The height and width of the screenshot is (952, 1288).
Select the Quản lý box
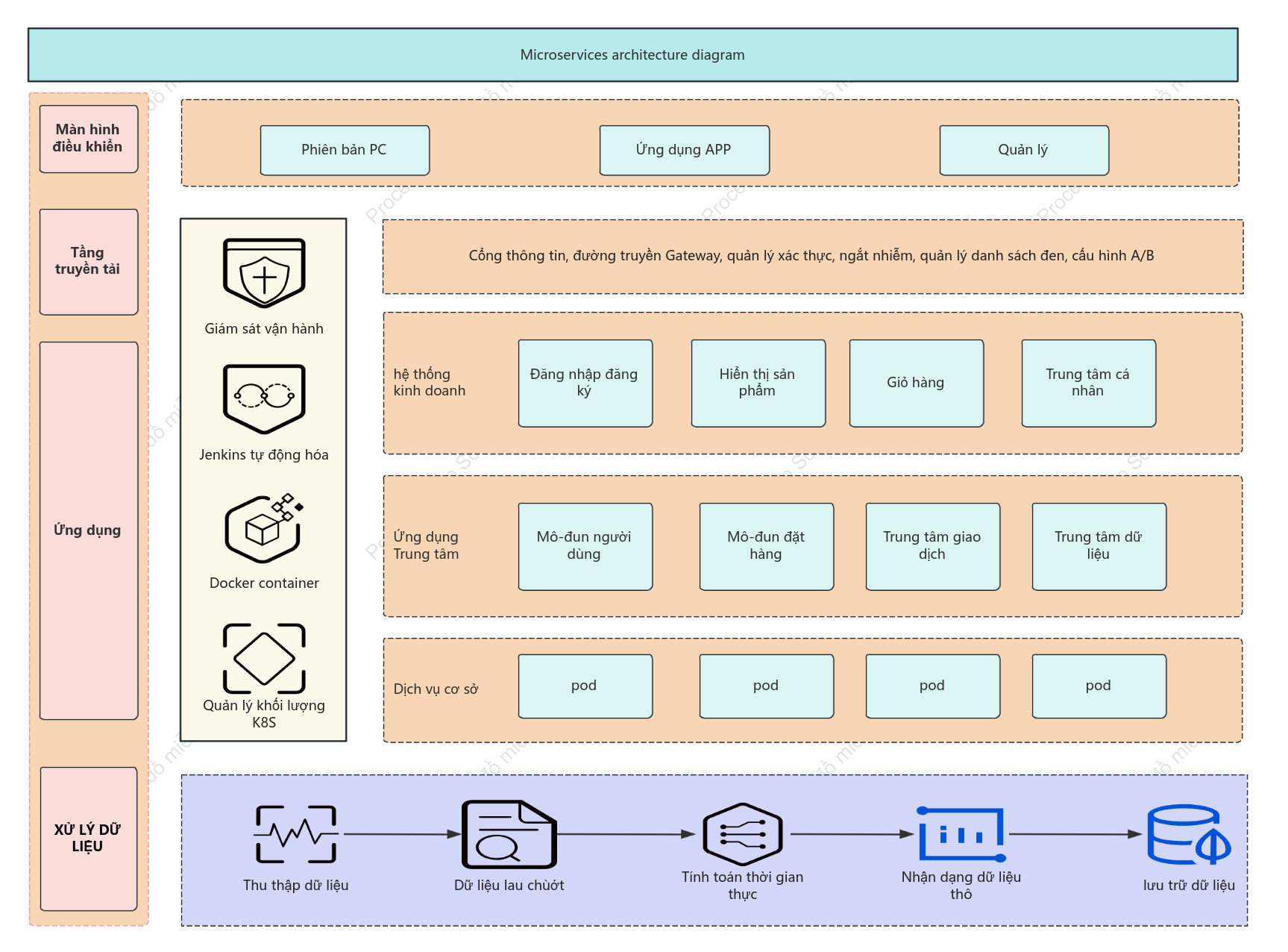pyautogui.click(x=1024, y=150)
